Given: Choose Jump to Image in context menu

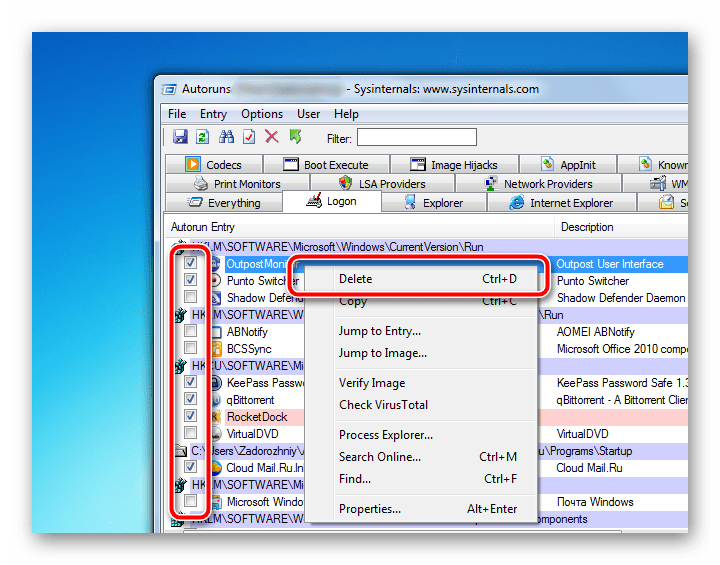Looking at the screenshot, I should [x=421, y=353].
